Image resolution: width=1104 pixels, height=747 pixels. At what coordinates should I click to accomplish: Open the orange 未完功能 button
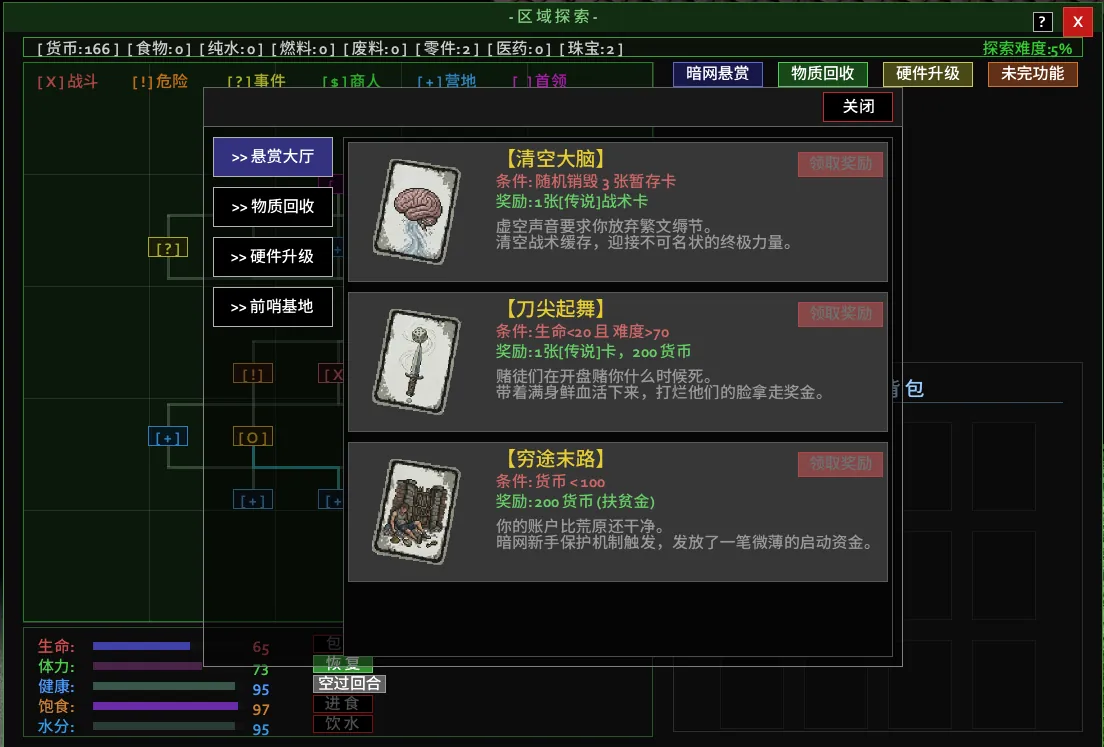tap(1032, 74)
